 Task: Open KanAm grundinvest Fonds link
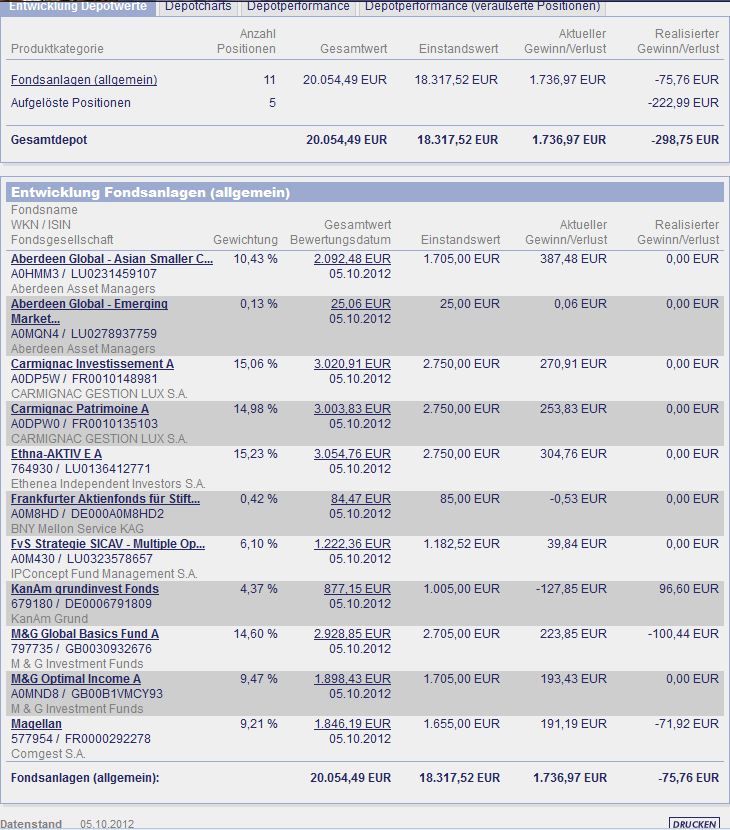click(x=85, y=589)
